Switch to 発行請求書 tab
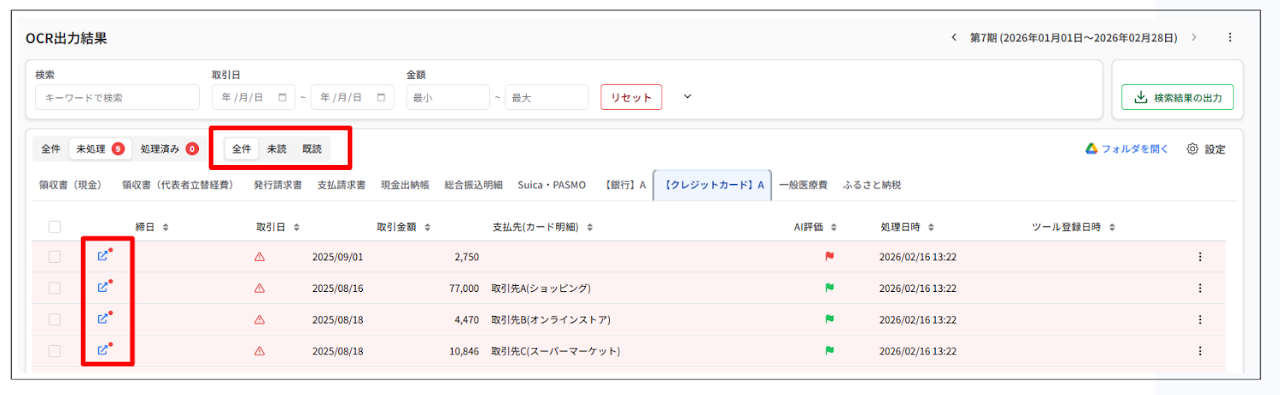The image size is (1280, 395). point(278,185)
